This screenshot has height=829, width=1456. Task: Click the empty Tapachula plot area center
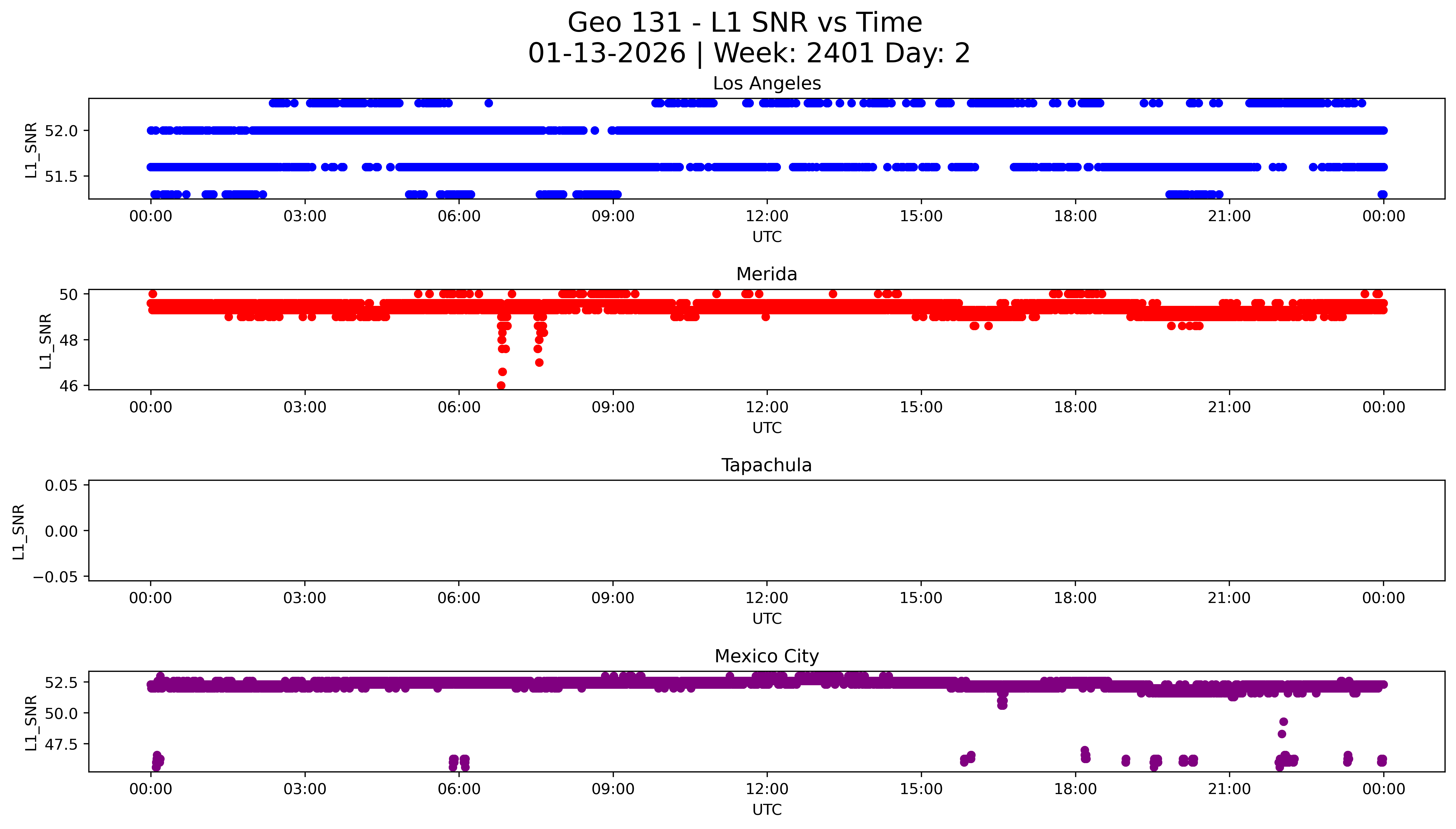tap(766, 530)
